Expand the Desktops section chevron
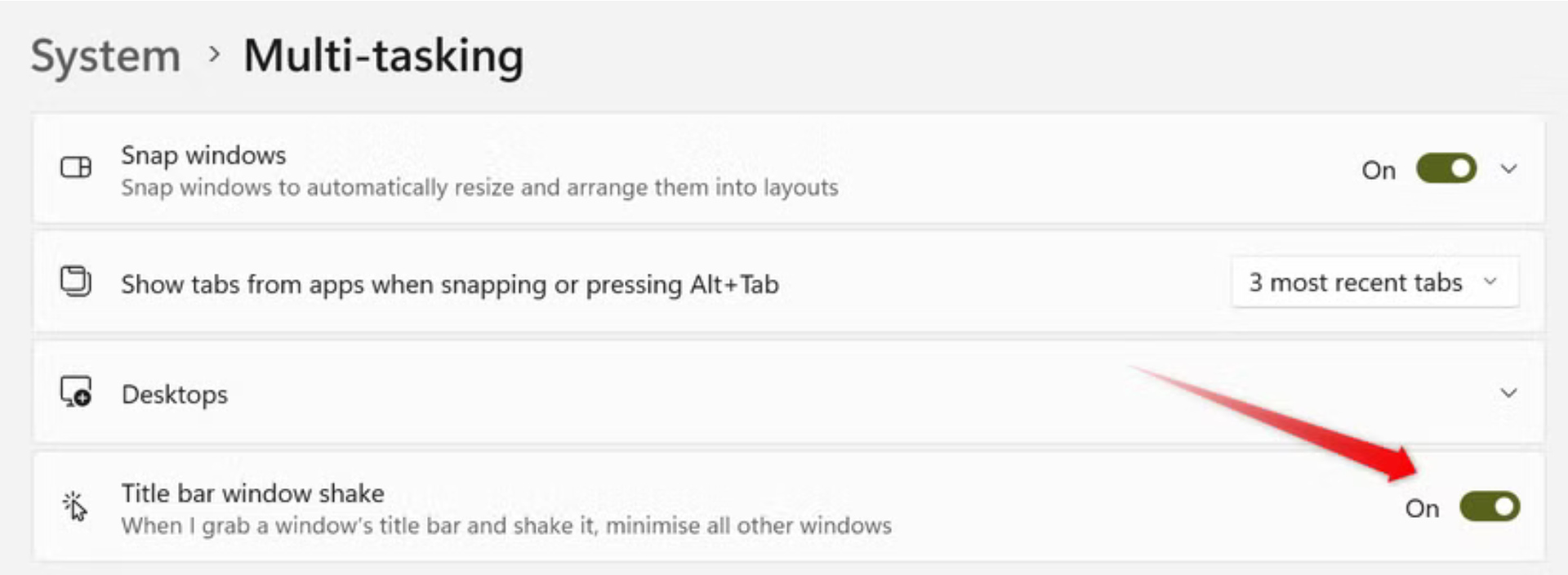Viewport: 1568px width, 575px height. pos(1508,393)
